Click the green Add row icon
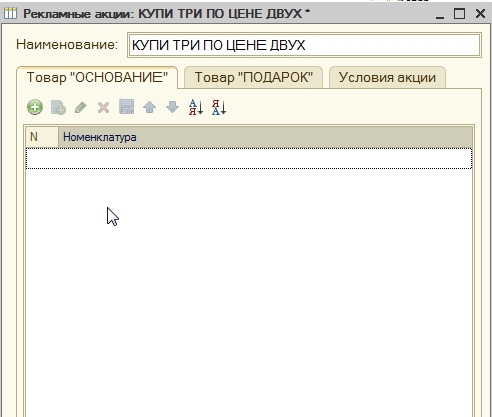The image size is (492, 417). tap(35, 107)
